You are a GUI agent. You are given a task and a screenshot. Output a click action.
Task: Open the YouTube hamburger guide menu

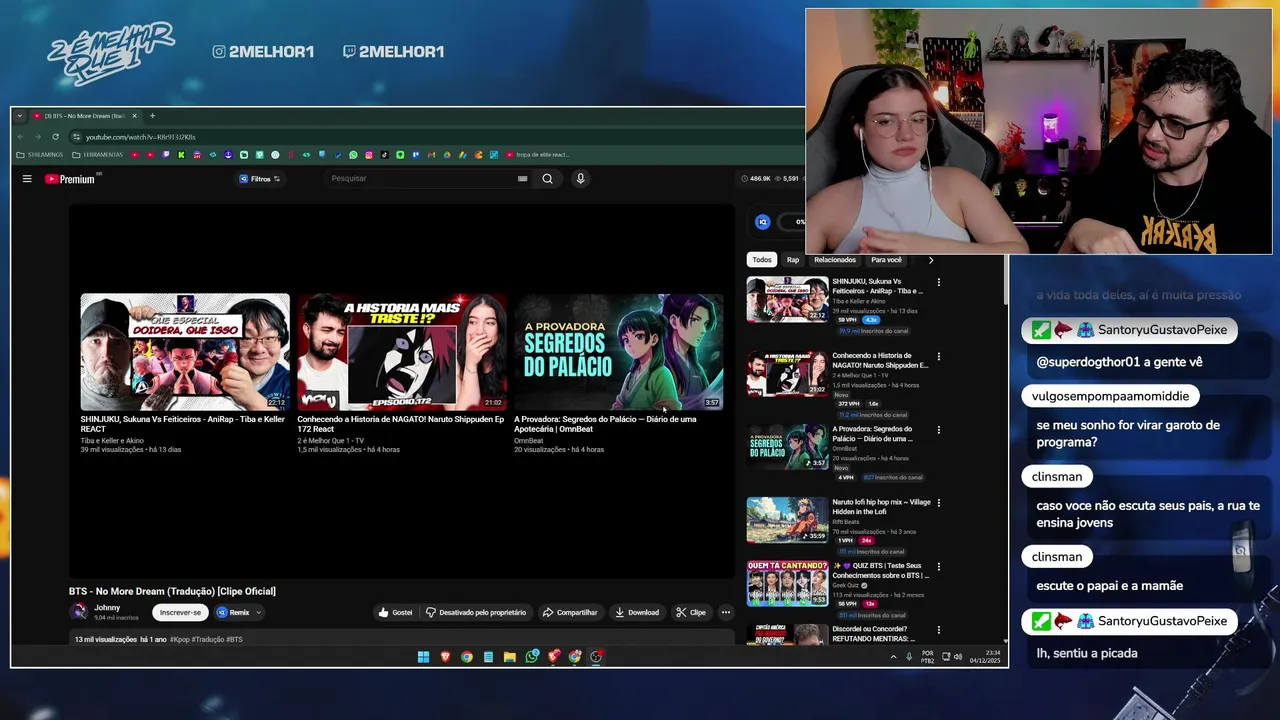click(x=27, y=179)
